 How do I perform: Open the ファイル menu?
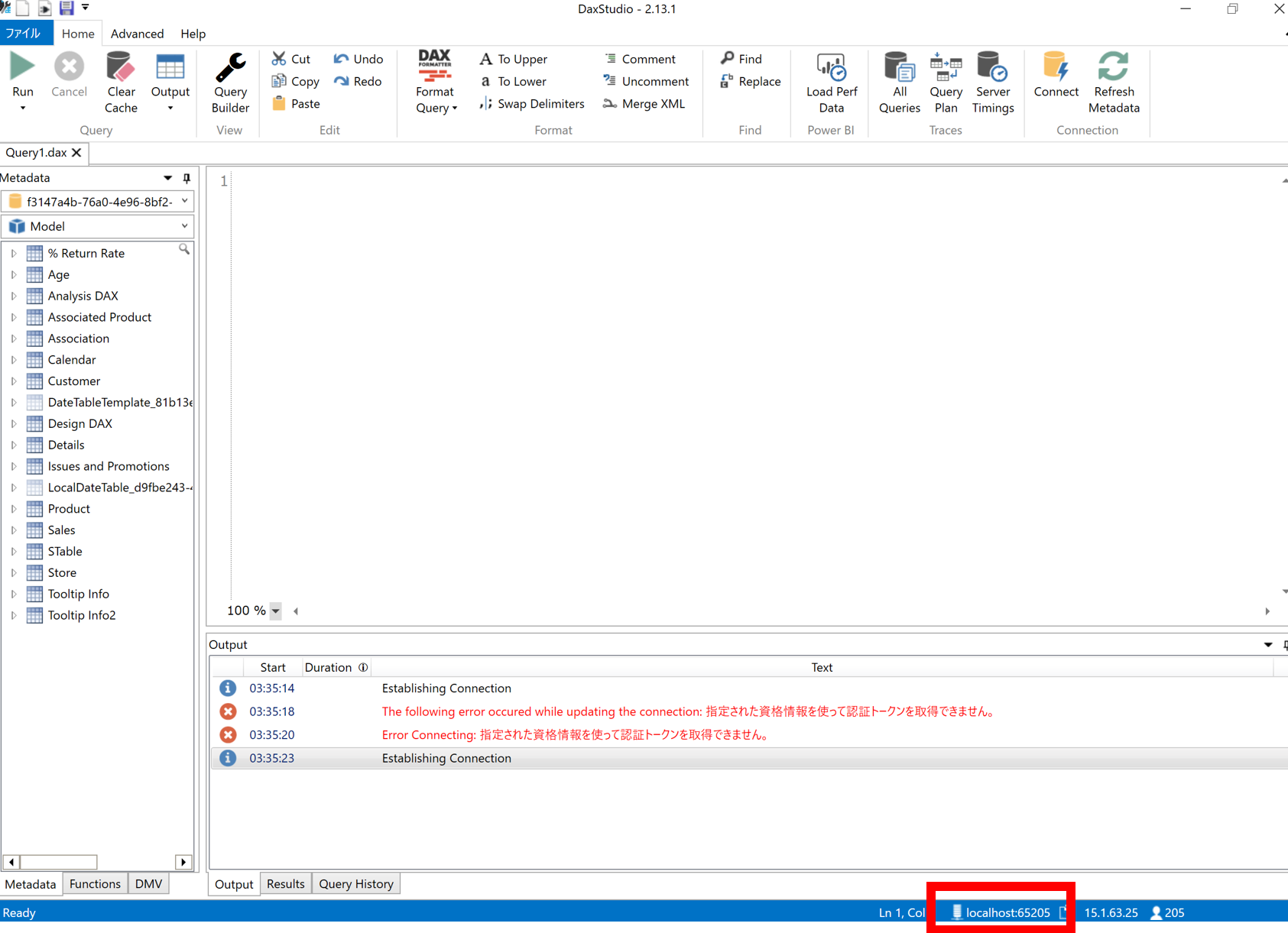coord(25,34)
